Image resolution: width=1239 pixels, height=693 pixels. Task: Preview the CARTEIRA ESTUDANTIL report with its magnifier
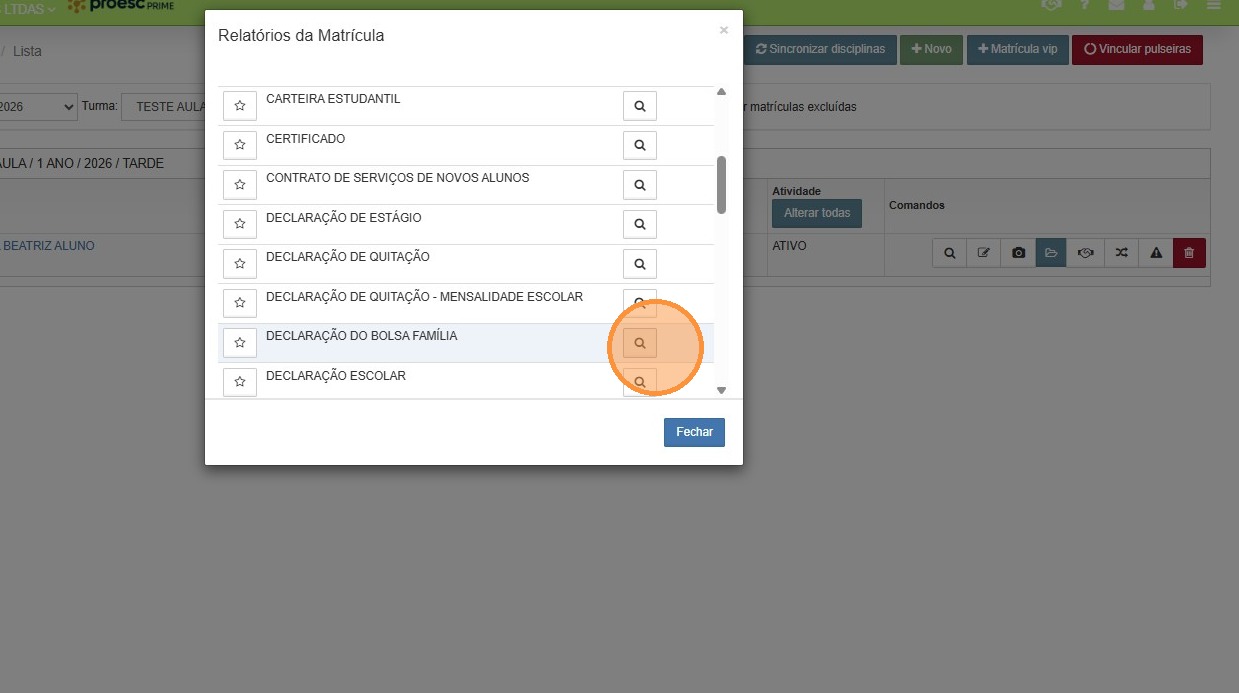(640, 105)
